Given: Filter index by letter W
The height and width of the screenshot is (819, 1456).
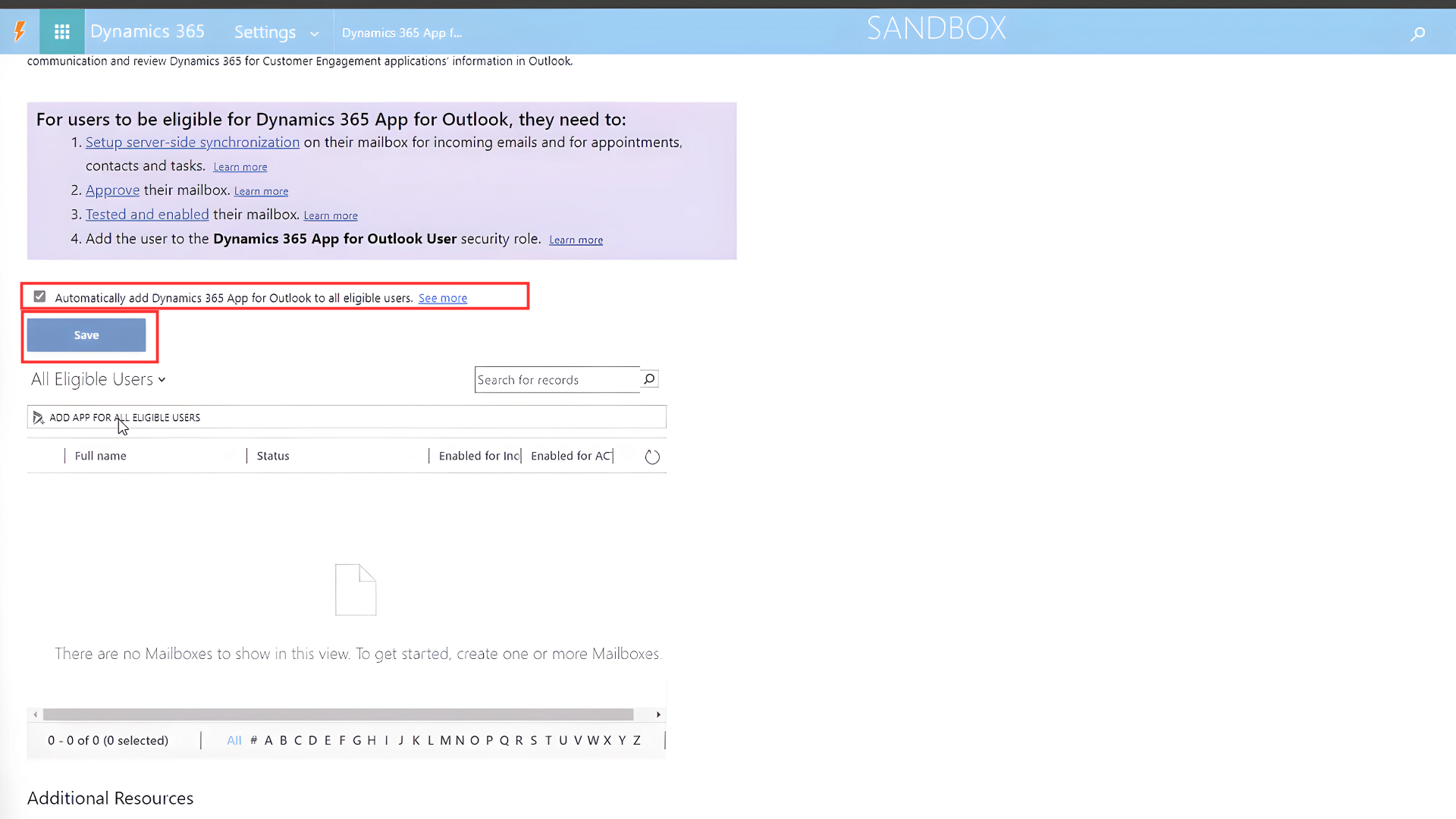Looking at the screenshot, I should pos(592,741).
